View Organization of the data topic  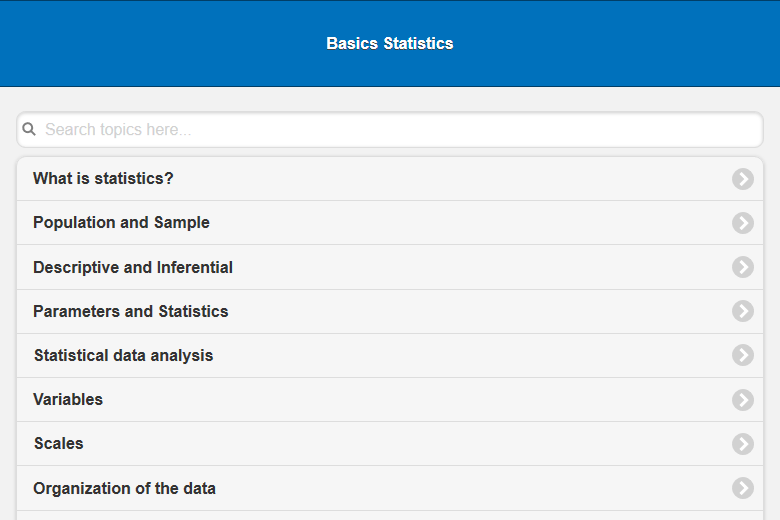click(124, 488)
